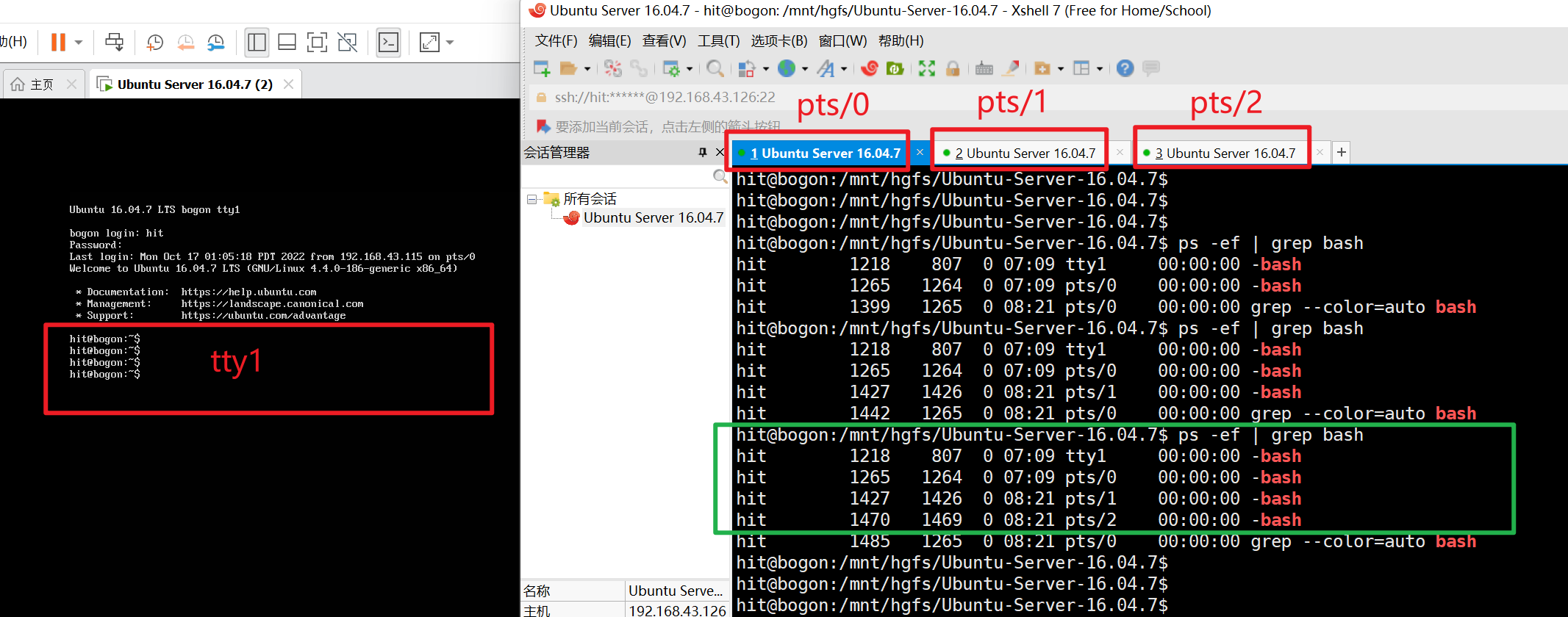1568x617 pixels.
Task: Click Xshell's keyboard key mapping icon
Action: (x=984, y=68)
